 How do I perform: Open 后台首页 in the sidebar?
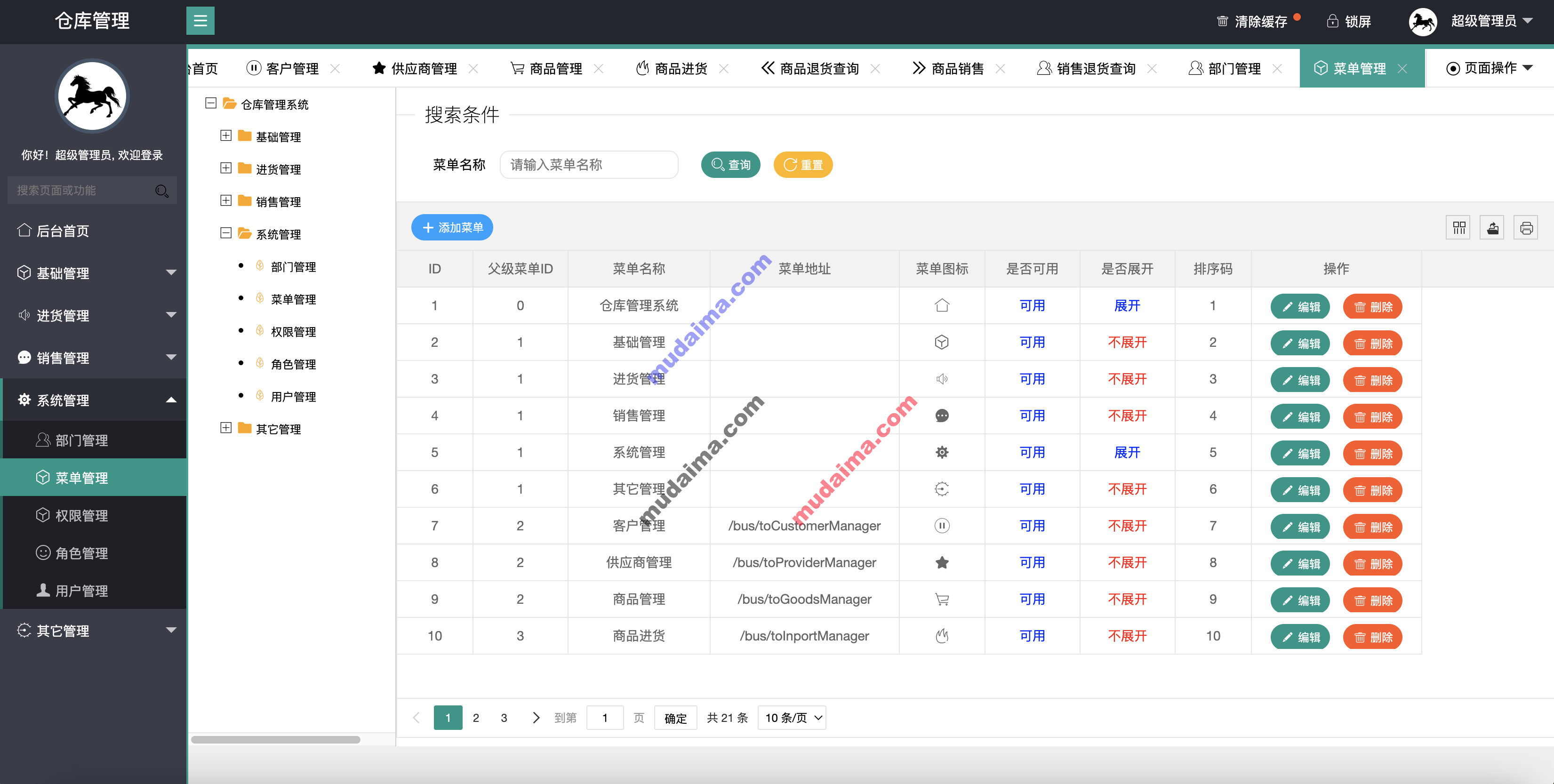tap(94, 231)
